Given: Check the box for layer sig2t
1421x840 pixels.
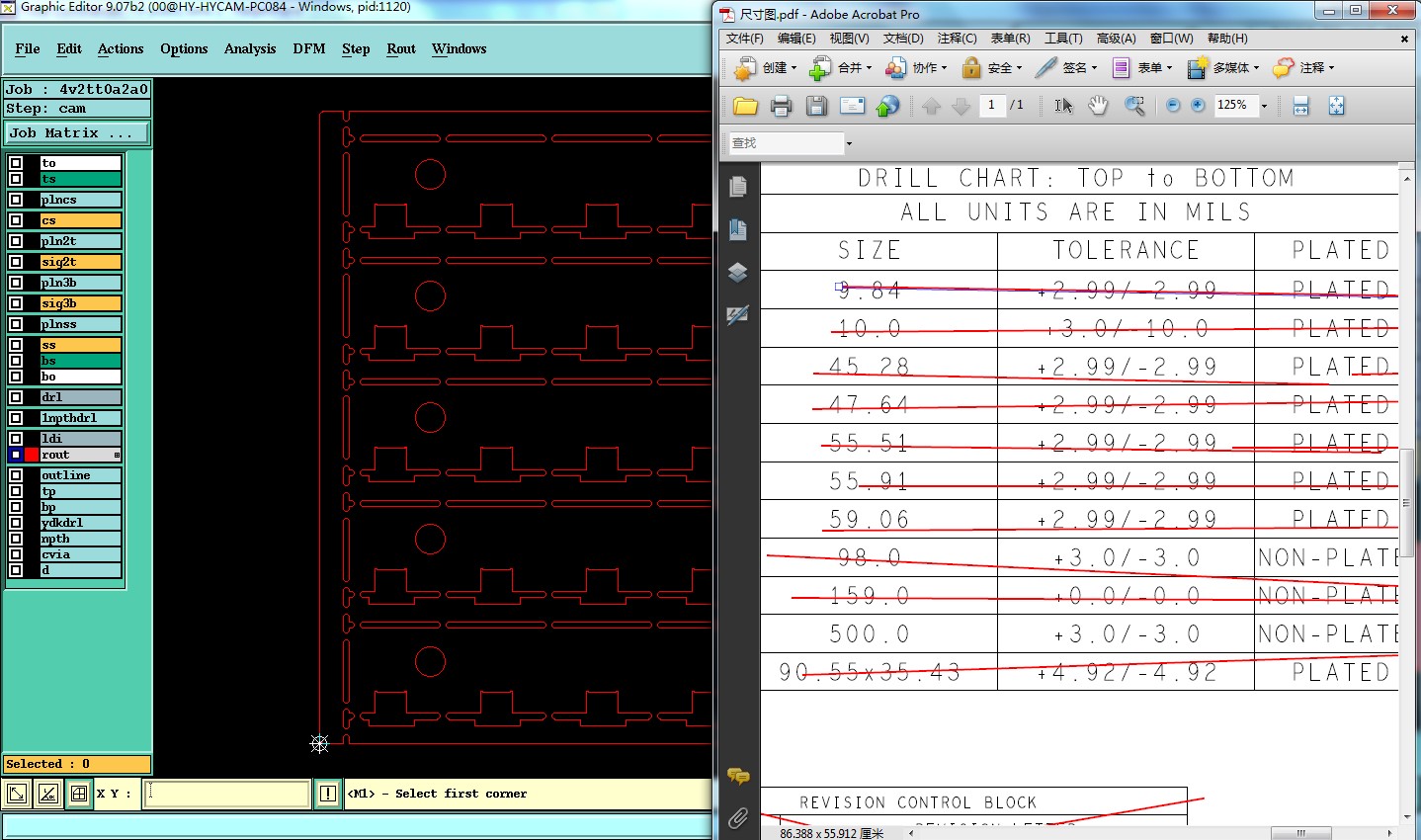Looking at the screenshot, I should tap(16, 262).
